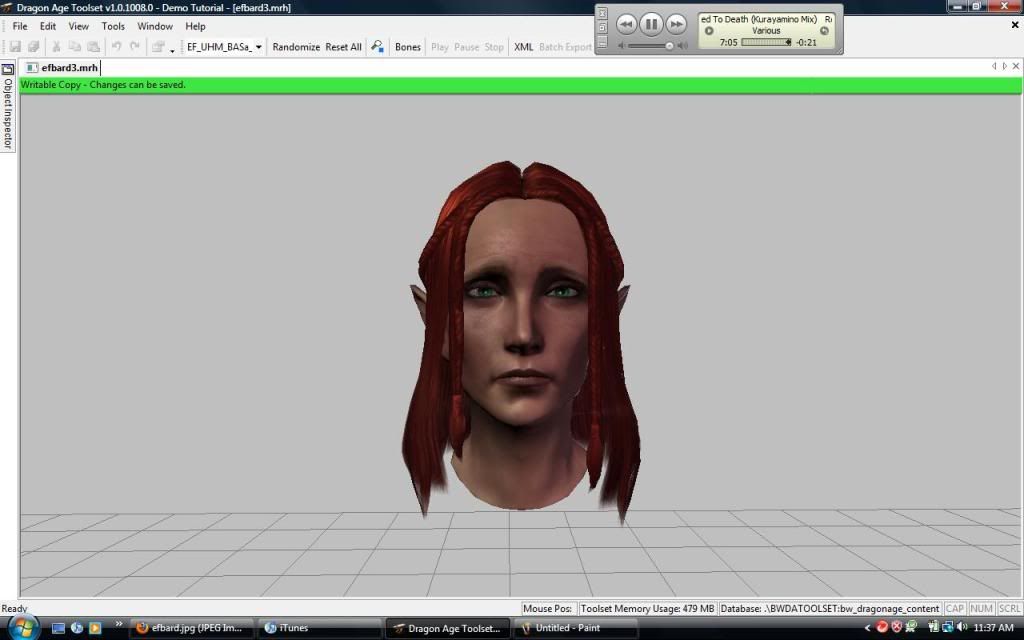Skip to next track in iTunes
Image resolution: width=1024 pixels, height=640 pixels.
click(x=677, y=23)
